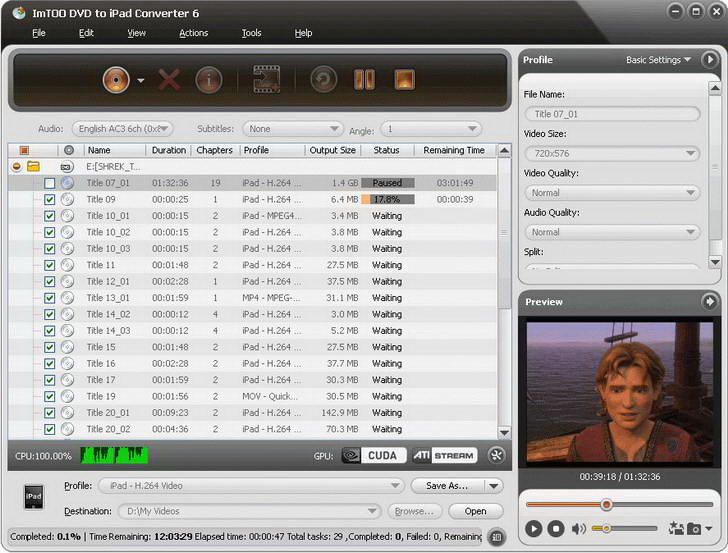Click the disc icon column header
728x553 pixels.
tap(69, 150)
